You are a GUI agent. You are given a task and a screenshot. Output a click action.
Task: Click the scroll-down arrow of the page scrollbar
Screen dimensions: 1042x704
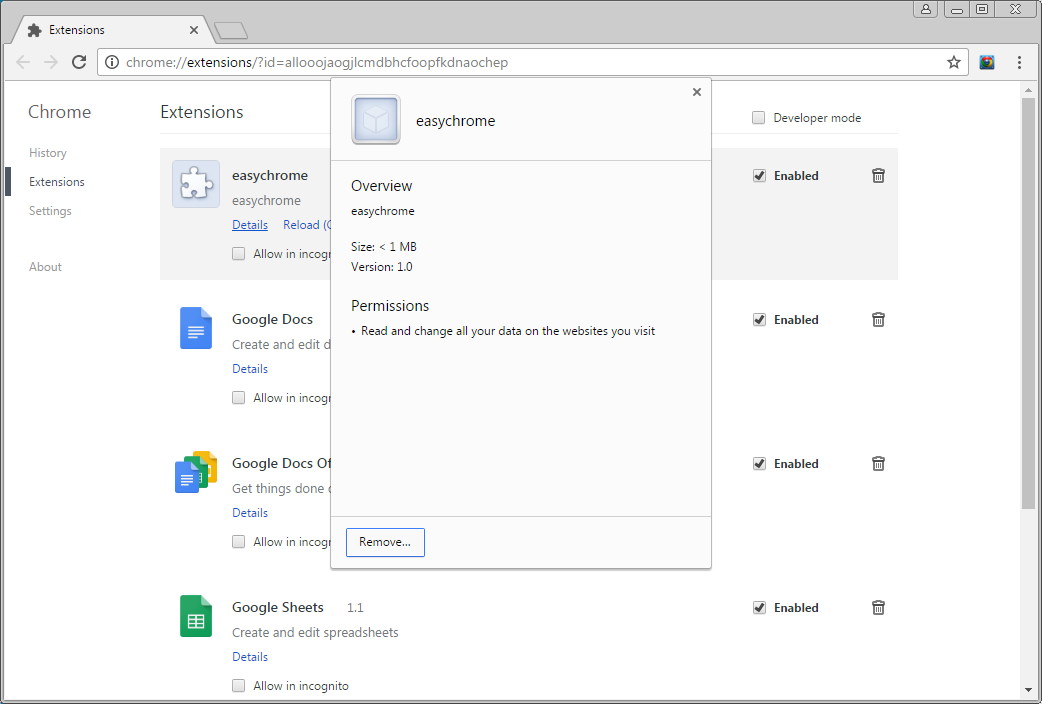tap(1028, 690)
